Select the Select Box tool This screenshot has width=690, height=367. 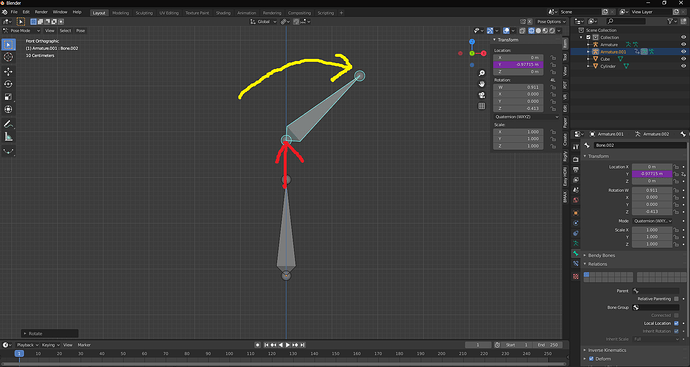[8, 44]
